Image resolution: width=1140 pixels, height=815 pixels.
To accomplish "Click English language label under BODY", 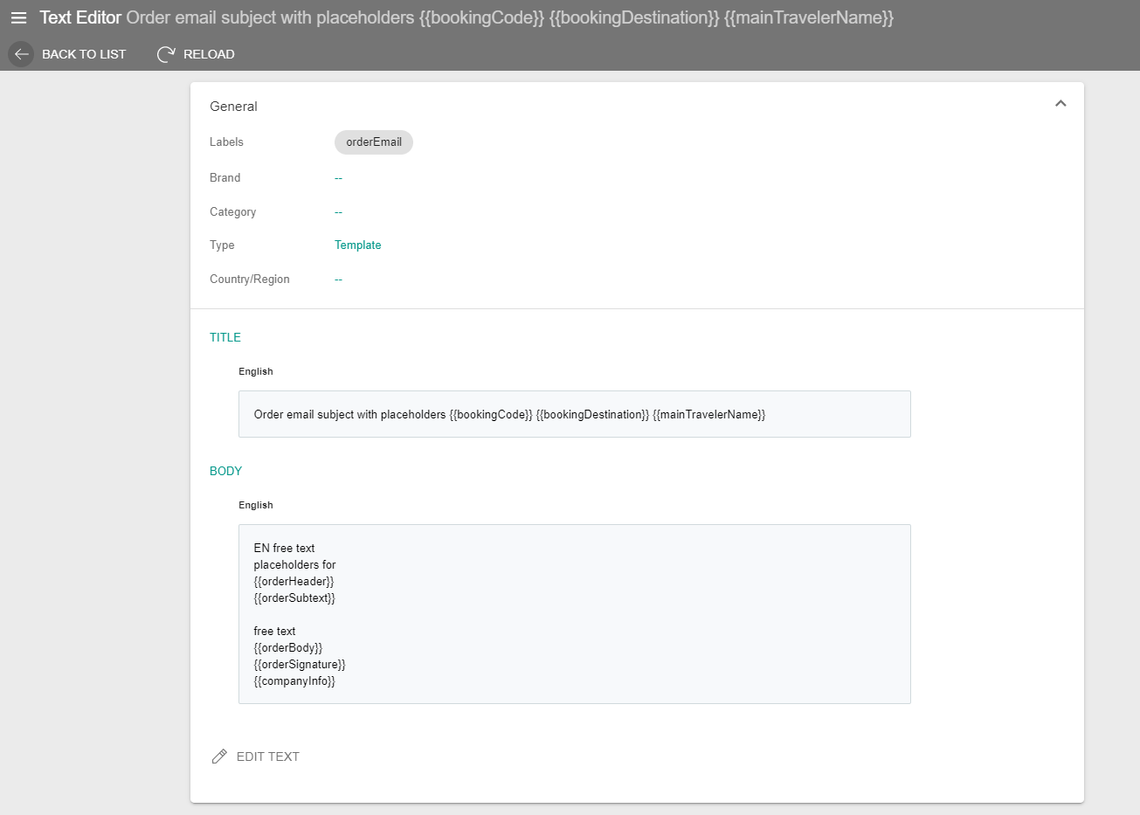I will 256,505.
